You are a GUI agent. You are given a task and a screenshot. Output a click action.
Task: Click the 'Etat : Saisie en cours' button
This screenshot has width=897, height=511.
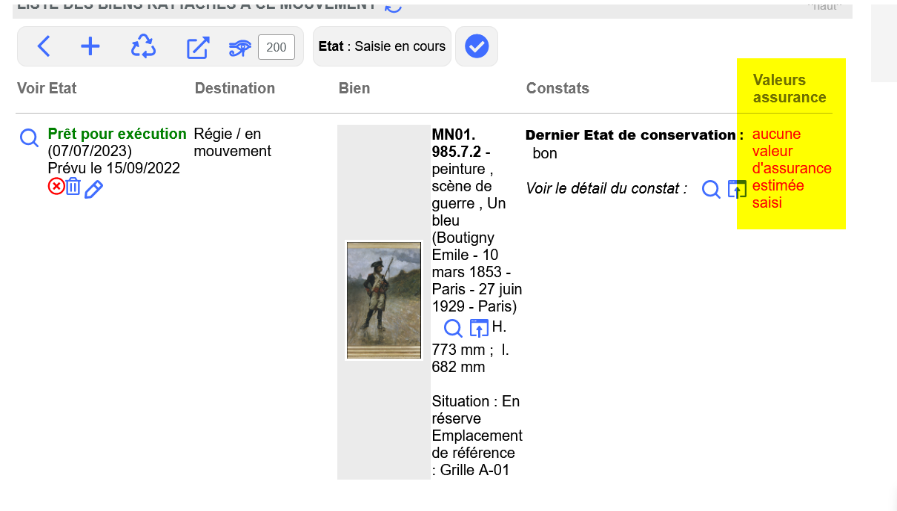pyautogui.click(x=382, y=47)
